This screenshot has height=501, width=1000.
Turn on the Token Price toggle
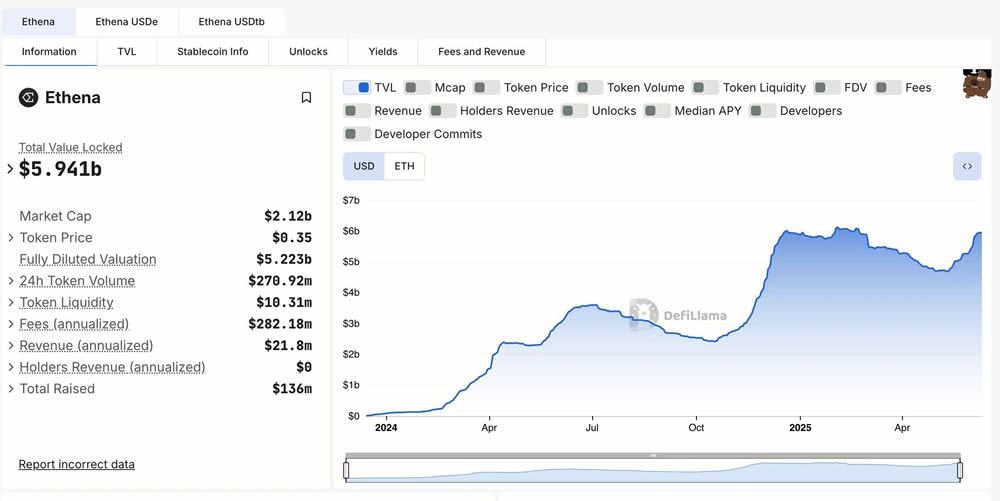(x=487, y=88)
